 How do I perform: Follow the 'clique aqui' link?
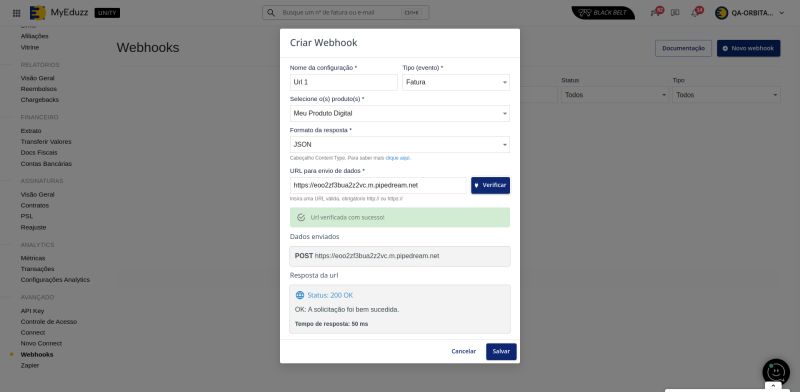[x=397, y=158]
